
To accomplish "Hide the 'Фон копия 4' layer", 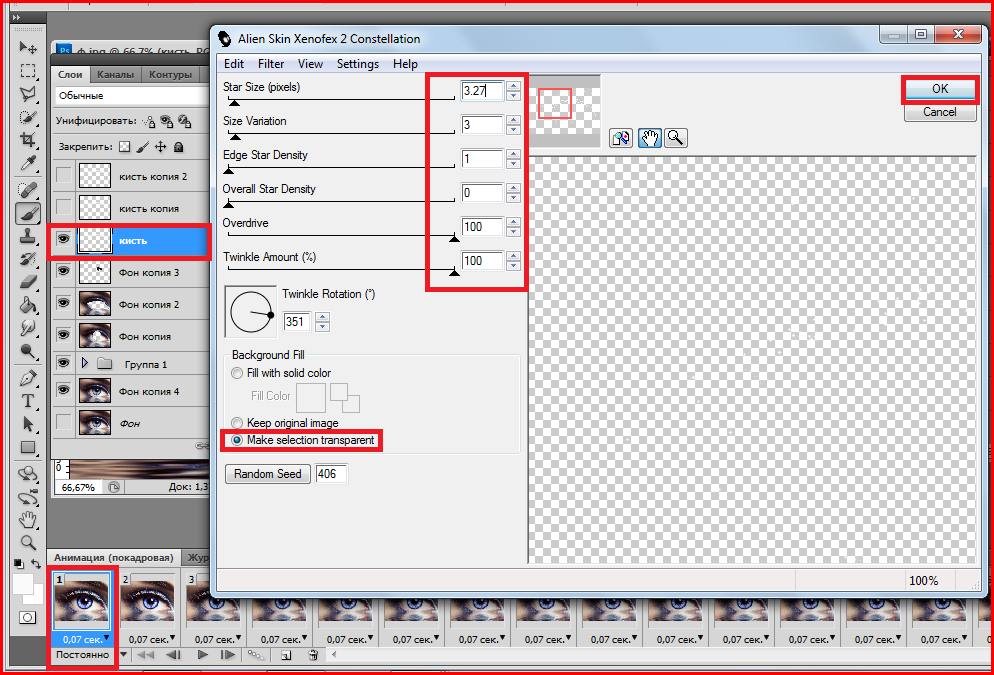I will tap(63, 389).
